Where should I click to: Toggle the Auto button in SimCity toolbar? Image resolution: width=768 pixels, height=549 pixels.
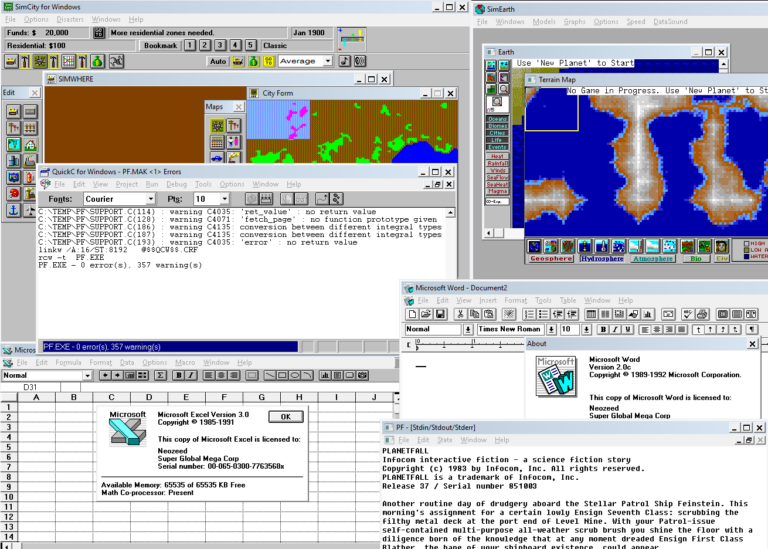click(x=218, y=61)
